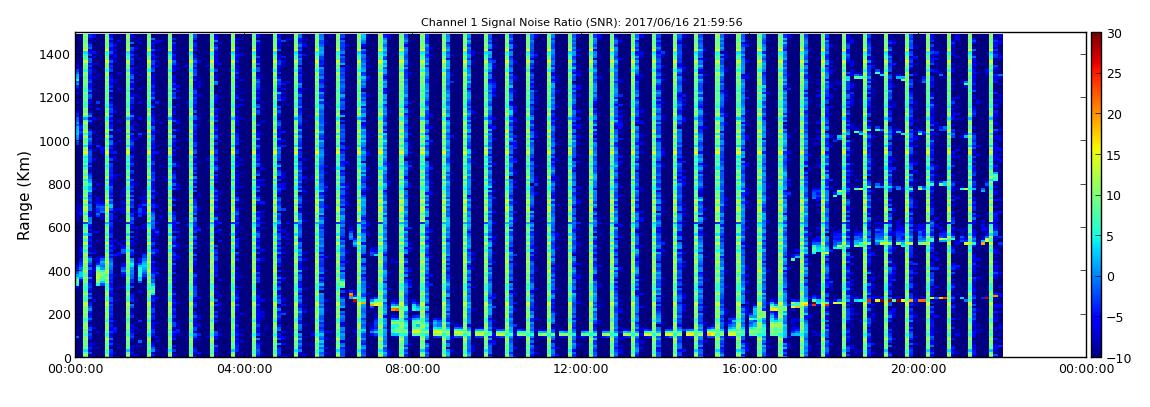The width and height of the screenshot is (1150, 407).
Task: Click the colorbar value 20
Action: [1115, 114]
